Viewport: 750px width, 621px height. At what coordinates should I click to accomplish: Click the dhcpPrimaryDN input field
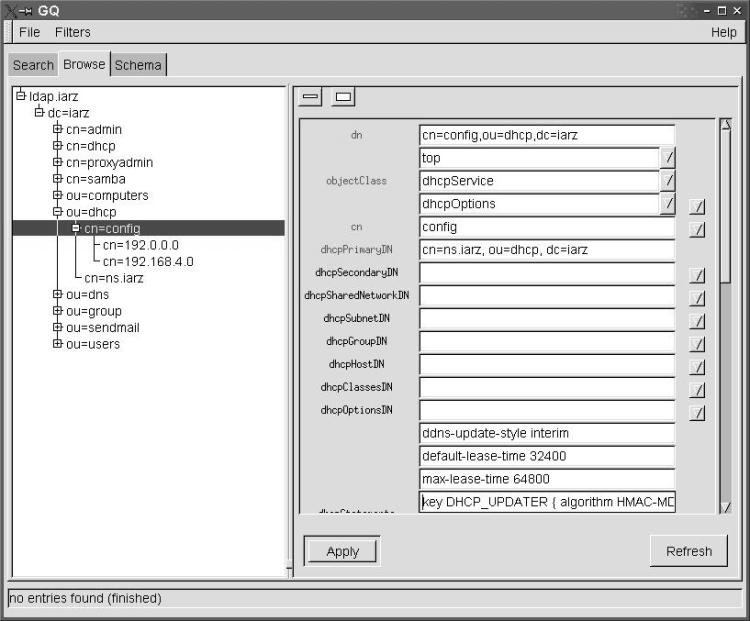546,250
